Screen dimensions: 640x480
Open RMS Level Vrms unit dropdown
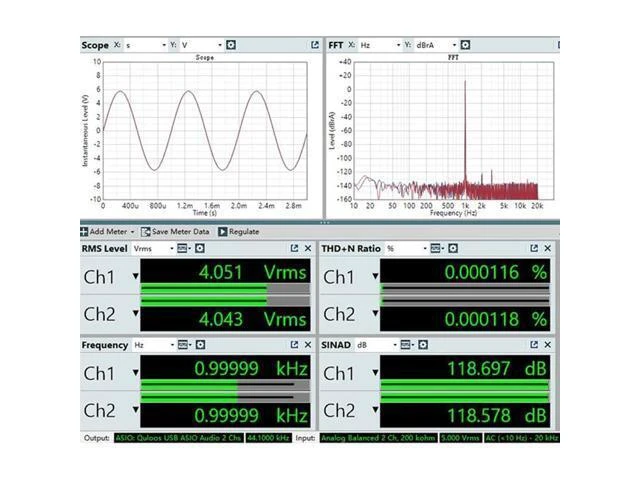[153, 248]
